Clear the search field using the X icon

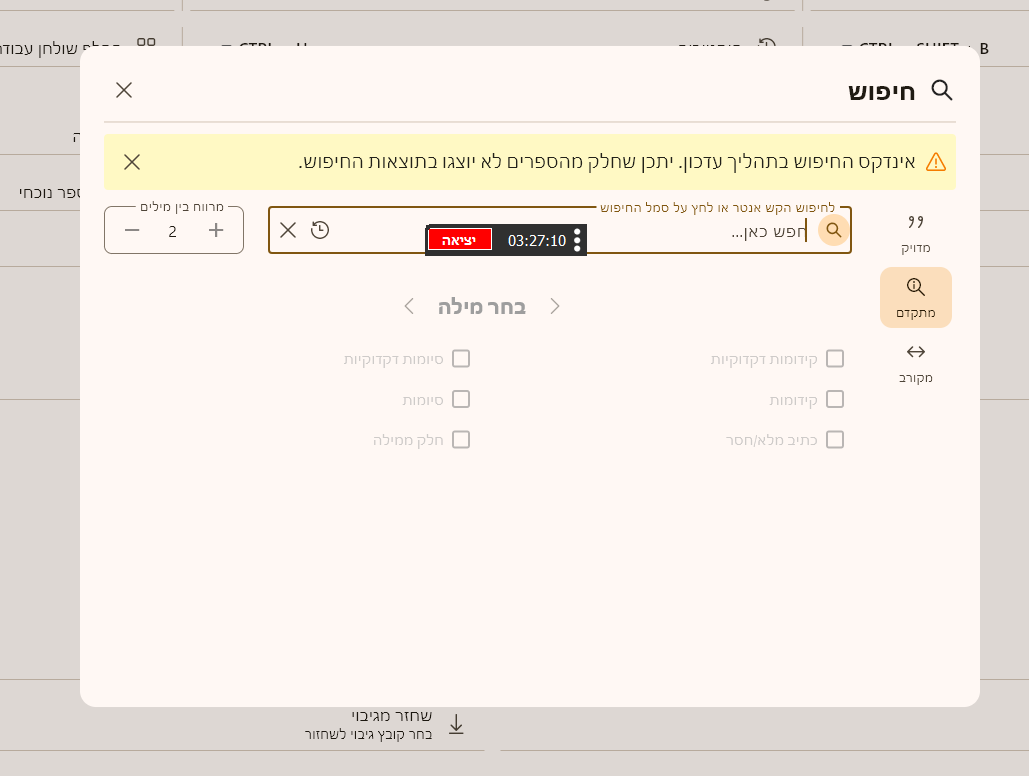(288, 230)
